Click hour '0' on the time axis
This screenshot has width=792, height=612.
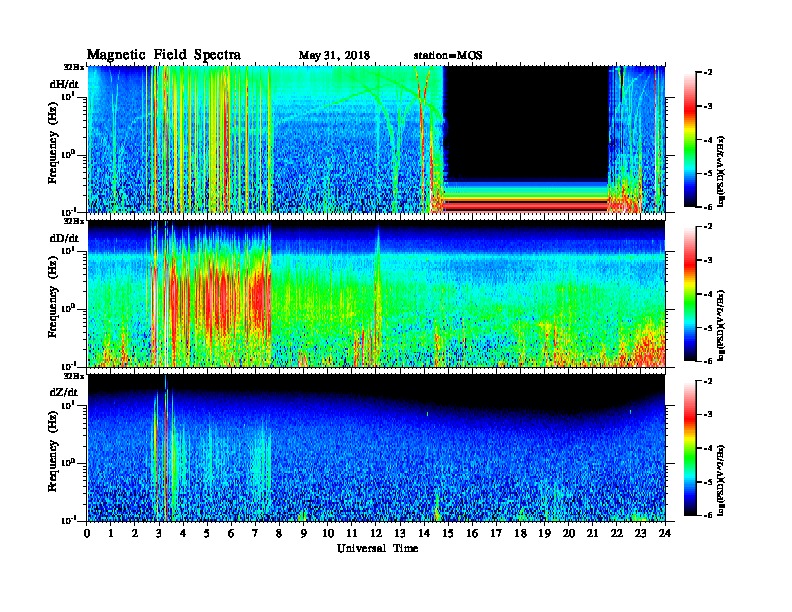coord(87,533)
